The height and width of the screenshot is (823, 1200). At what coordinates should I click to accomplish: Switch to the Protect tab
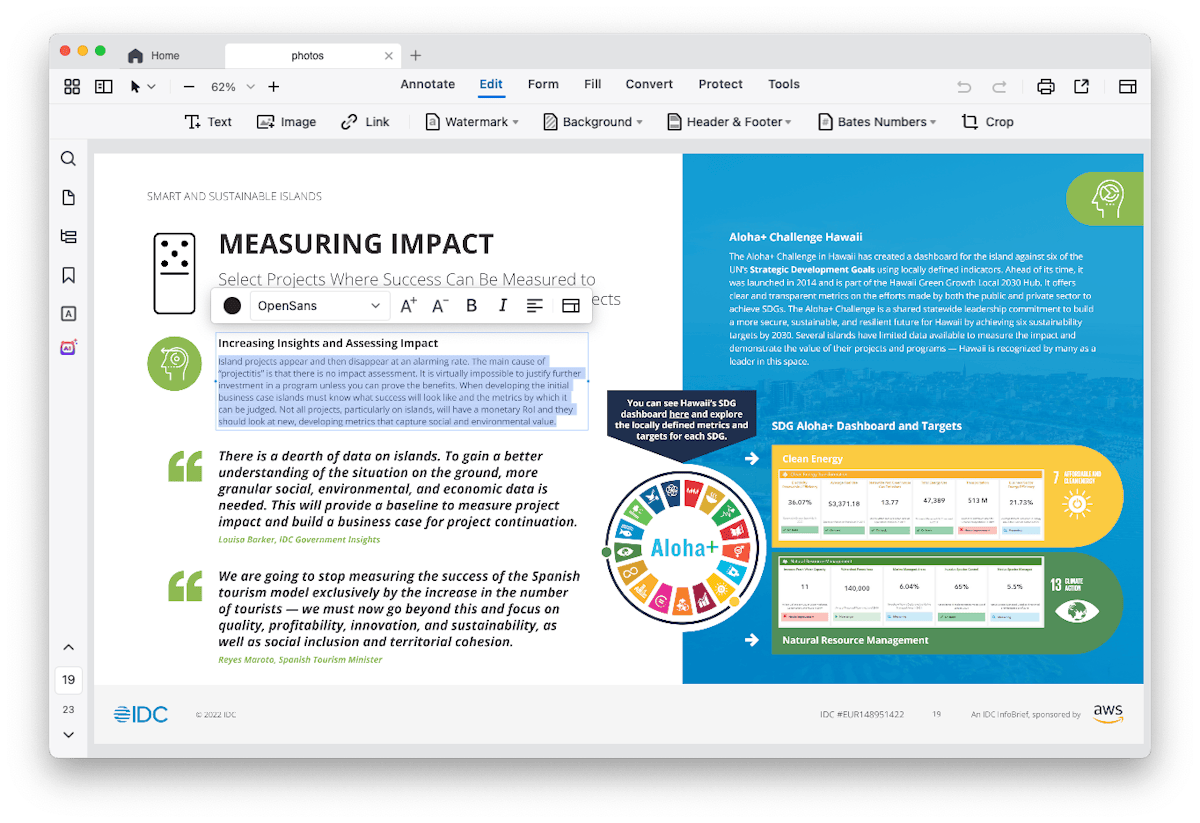(x=721, y=84)
